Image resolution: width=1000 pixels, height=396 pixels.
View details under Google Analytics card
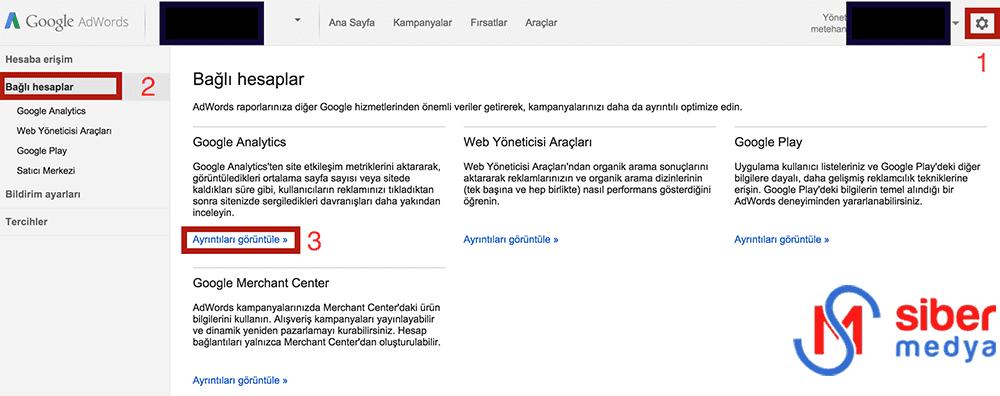coord(240,239)
